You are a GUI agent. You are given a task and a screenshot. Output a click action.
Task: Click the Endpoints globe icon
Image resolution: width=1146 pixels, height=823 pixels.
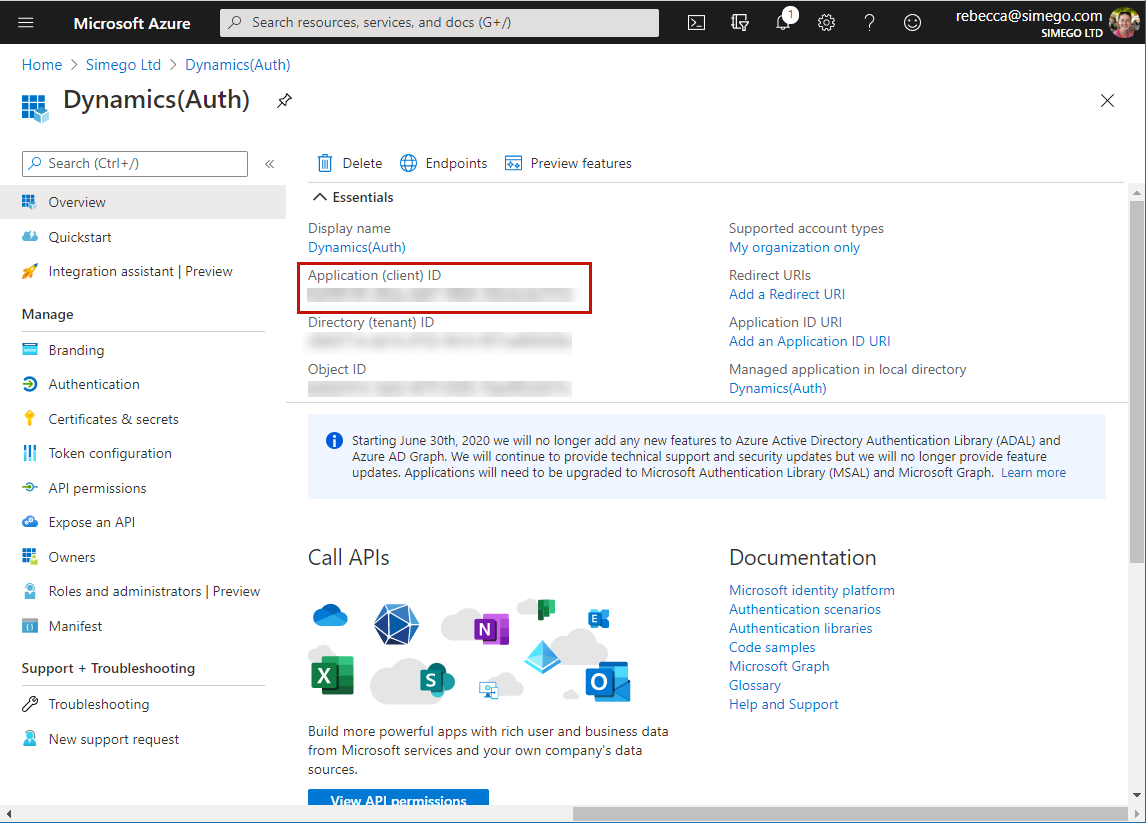point(408,163)
